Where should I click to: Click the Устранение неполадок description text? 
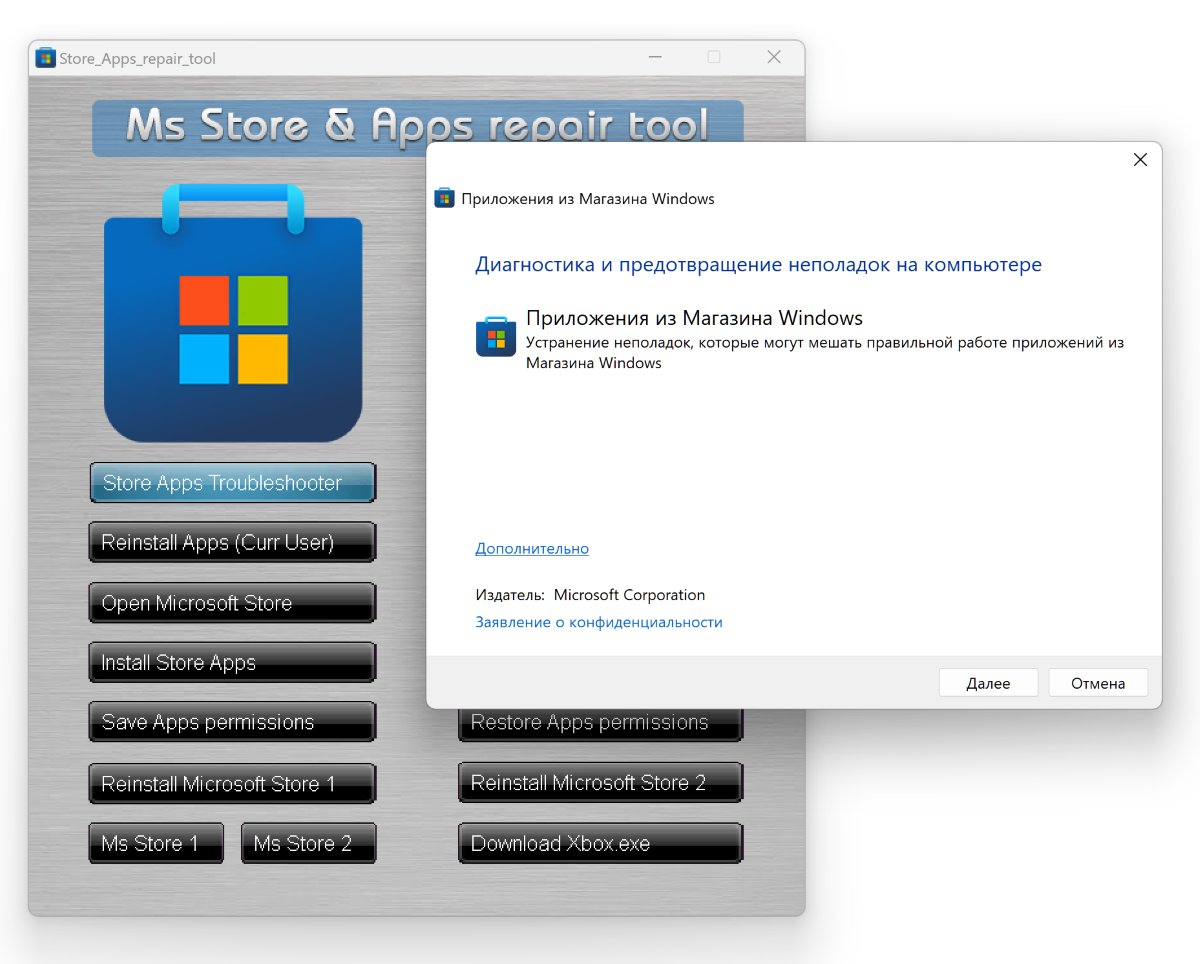pos(825,353)
